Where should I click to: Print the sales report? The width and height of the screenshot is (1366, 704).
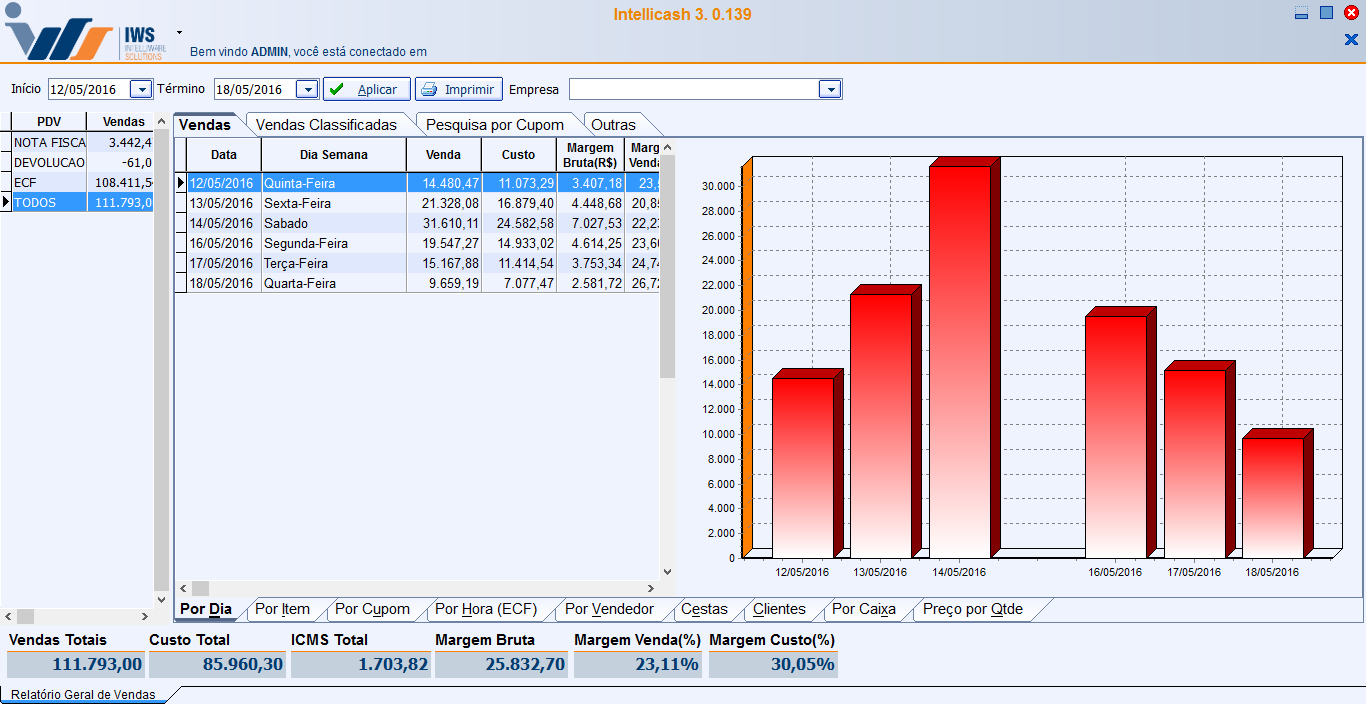[459, 89]
